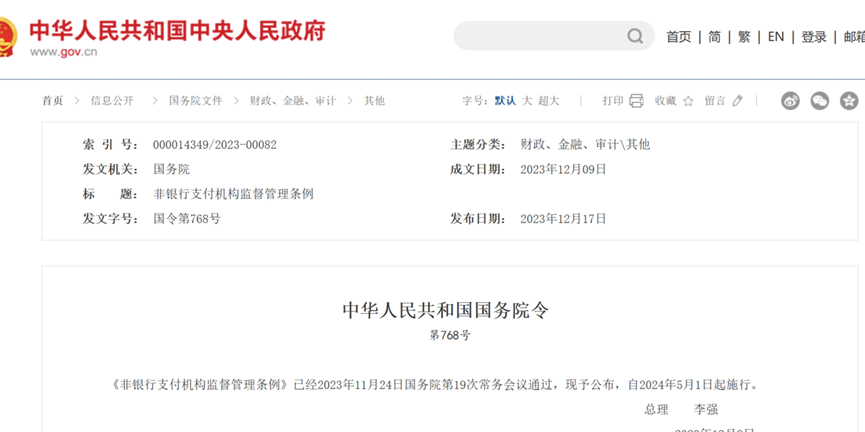
Task: Click the star icon beside 收藏
Action: [x=688, y=101]
